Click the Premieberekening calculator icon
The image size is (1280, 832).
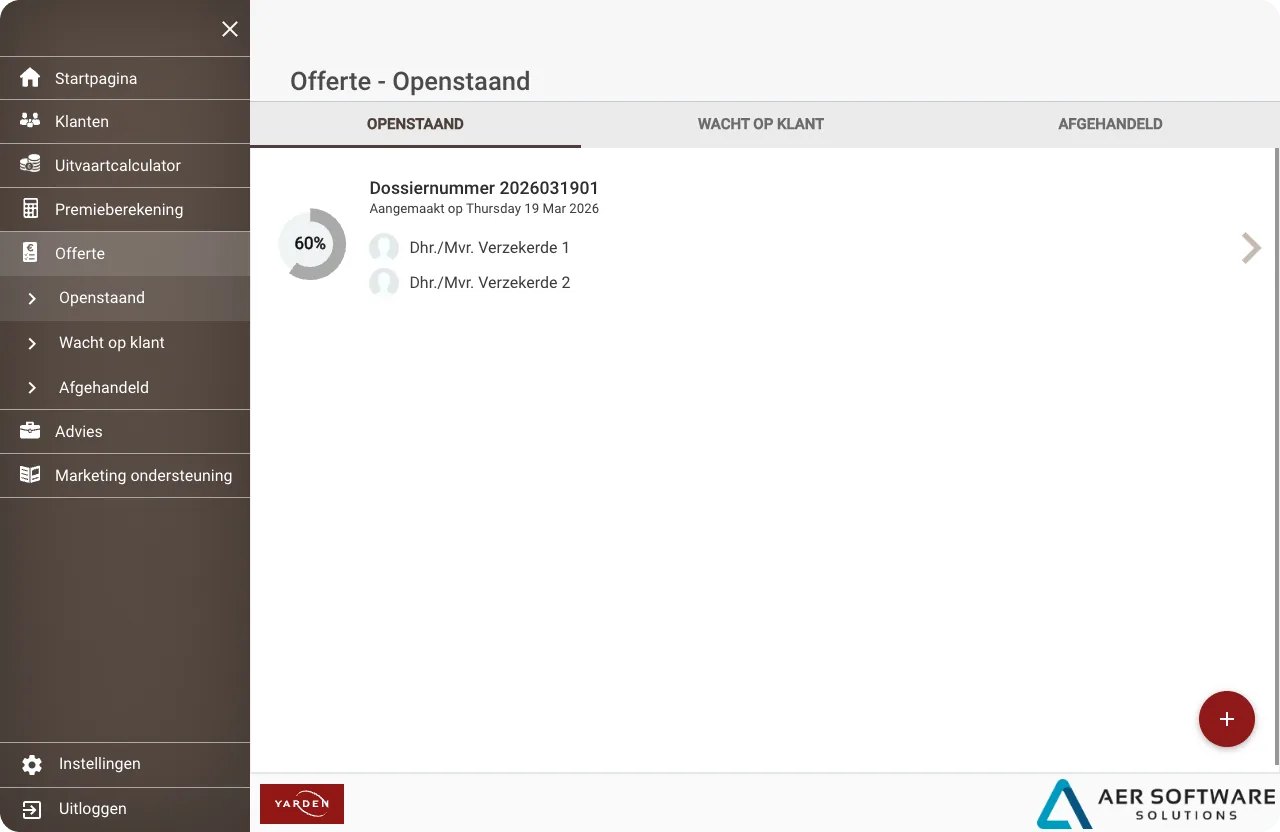[30, 209]
